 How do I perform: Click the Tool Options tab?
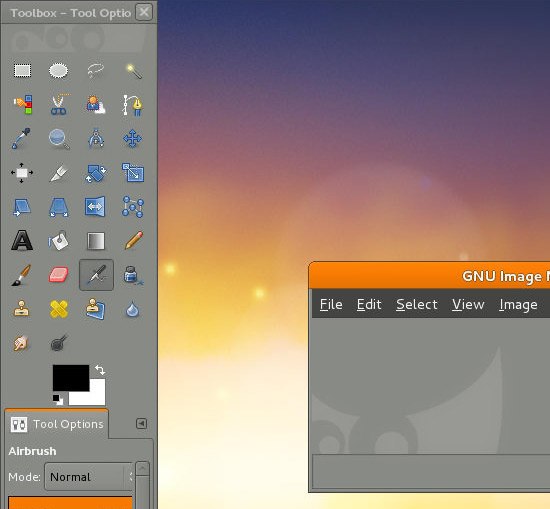pos(57,424)
